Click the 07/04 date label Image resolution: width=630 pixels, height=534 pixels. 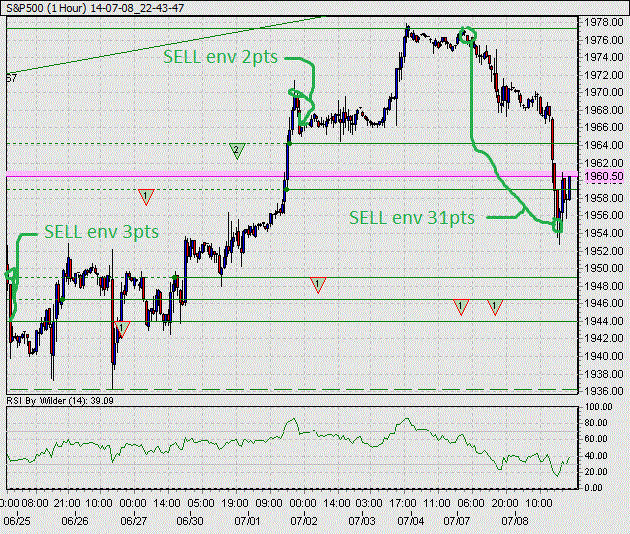click(411, 521)
